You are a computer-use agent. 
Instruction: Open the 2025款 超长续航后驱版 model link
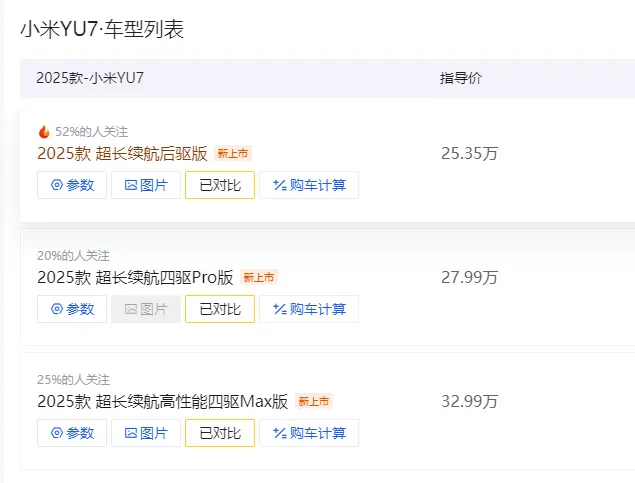point(122,153)
